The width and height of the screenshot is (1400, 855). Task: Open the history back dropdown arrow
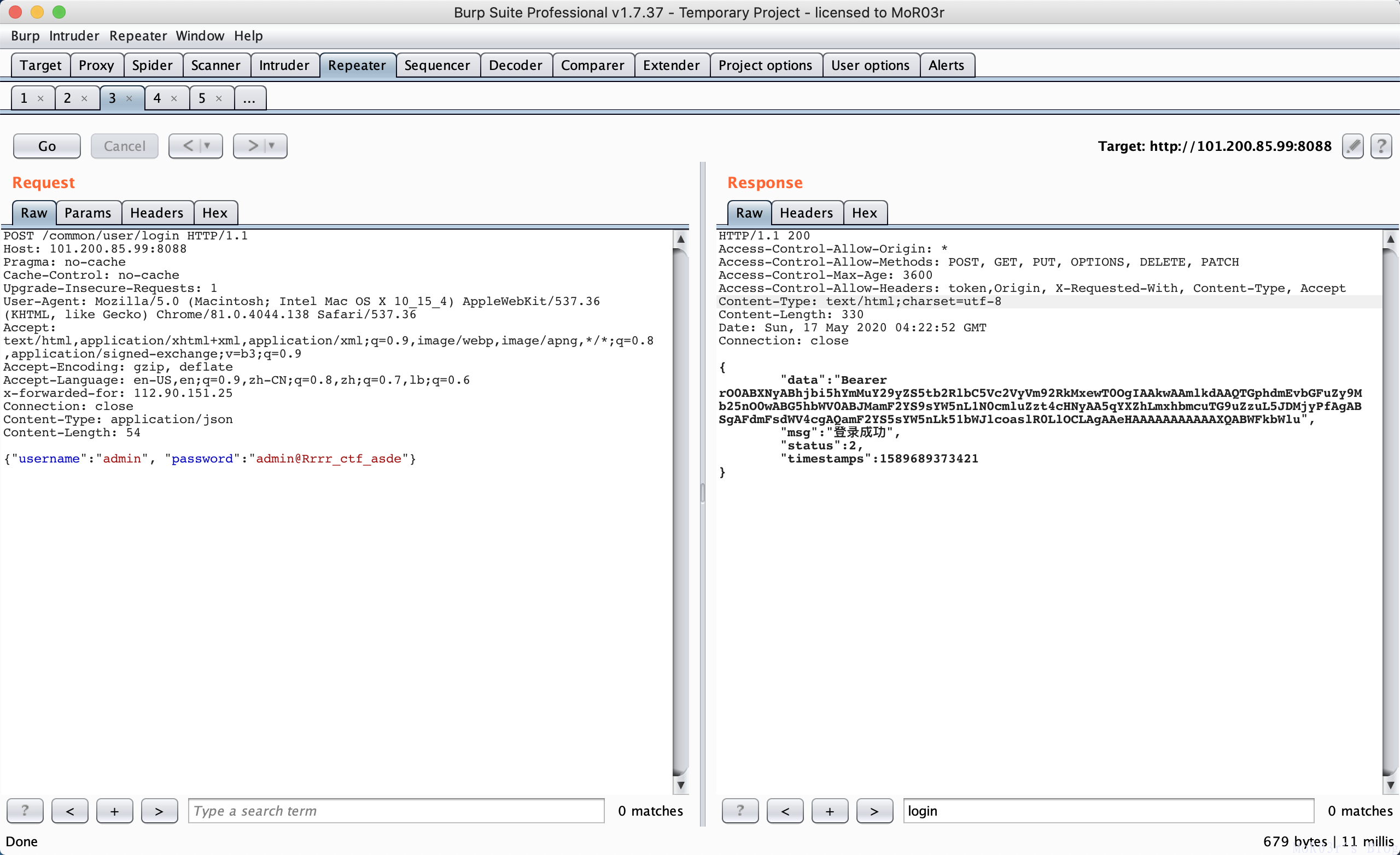click(x=208, y=146)
